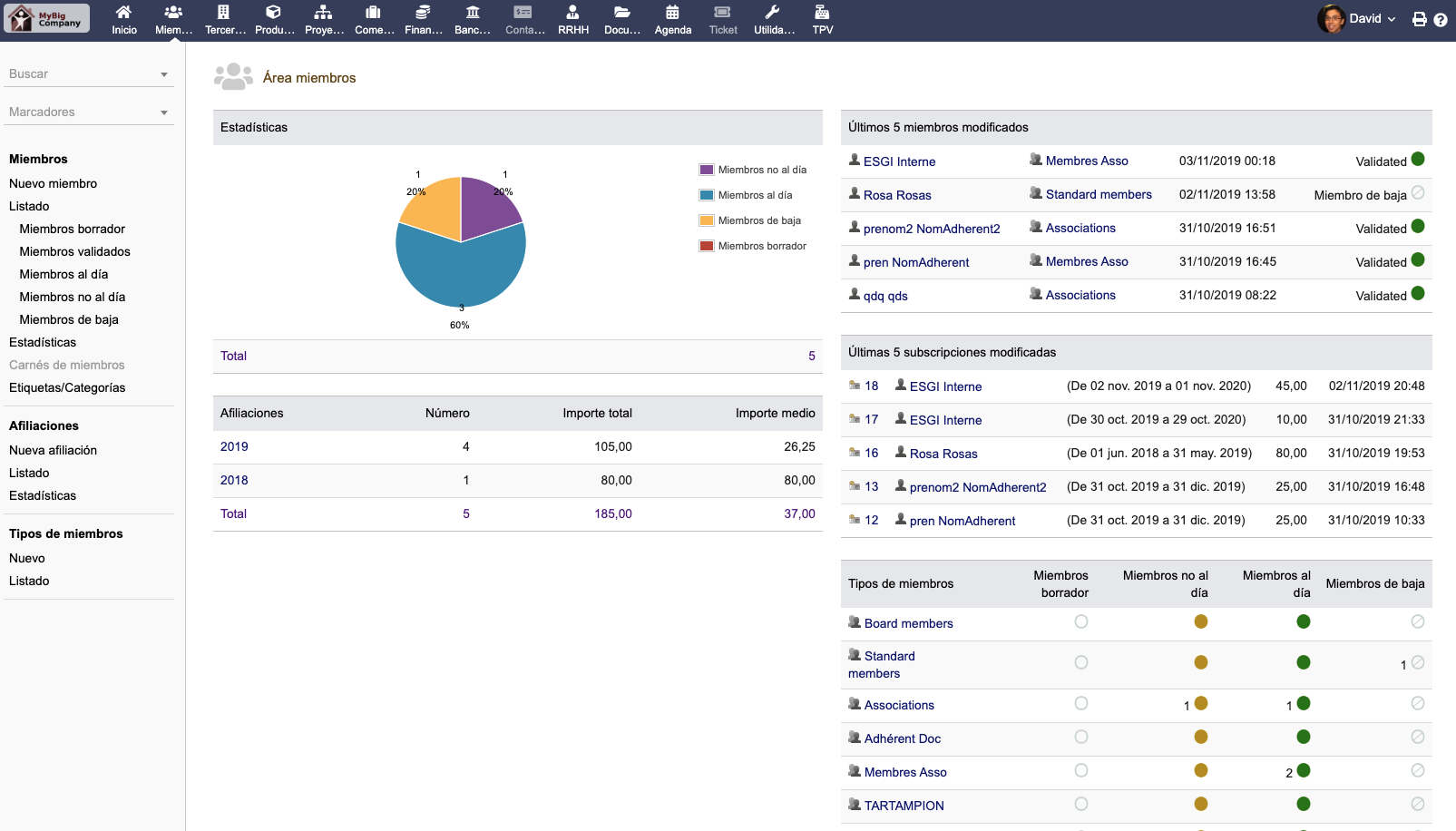This screenshot has height=831, width=1456.
Task: Open the Utilidades wrench icon
Action: pos(772,12)
